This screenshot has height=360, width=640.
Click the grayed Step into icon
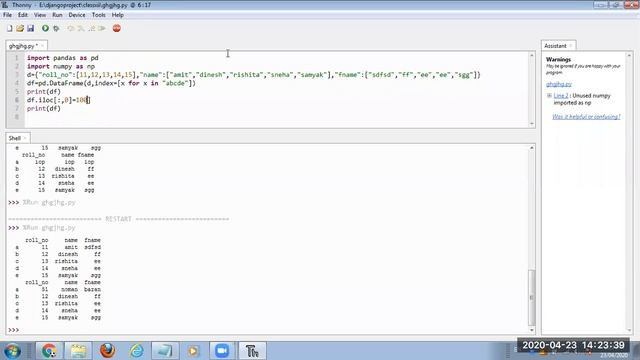coord(81,28)
